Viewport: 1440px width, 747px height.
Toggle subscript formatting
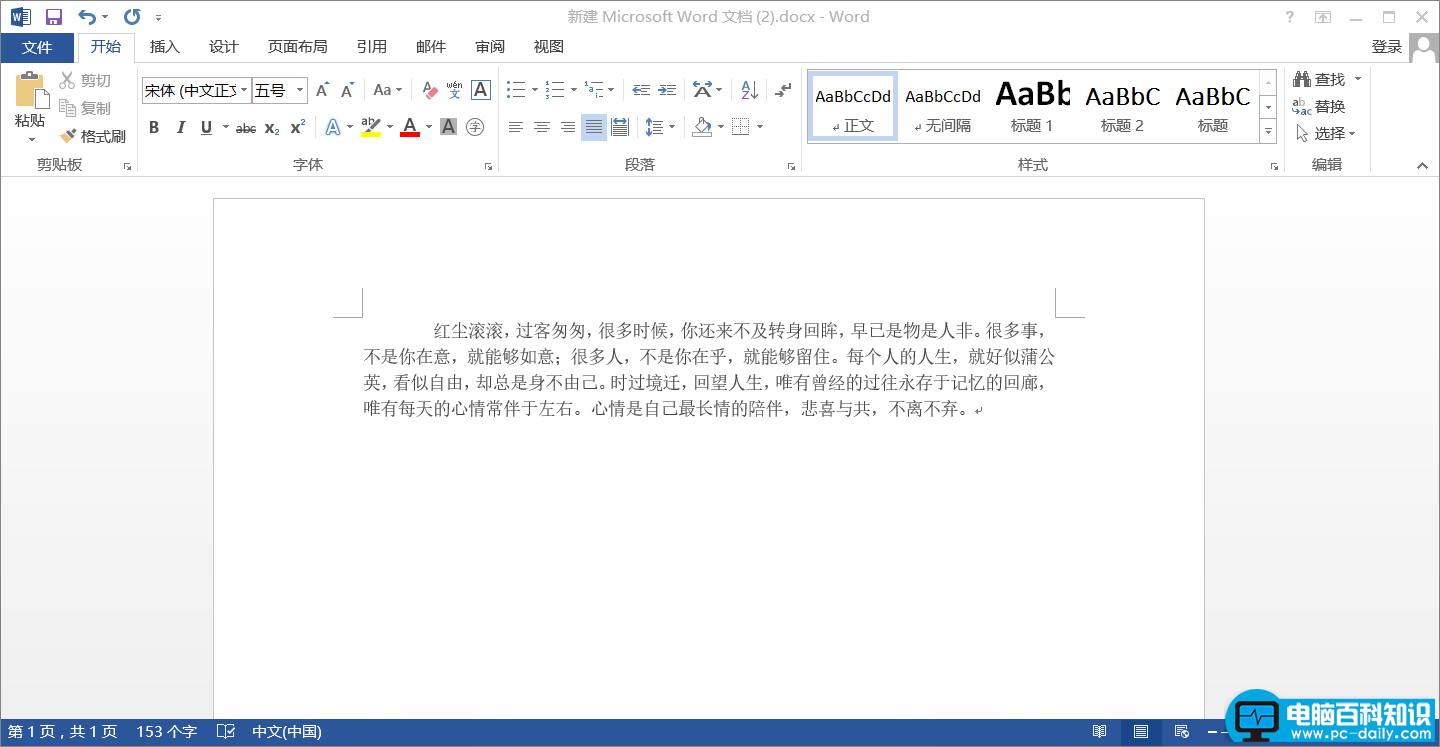[x=272, y=127]
